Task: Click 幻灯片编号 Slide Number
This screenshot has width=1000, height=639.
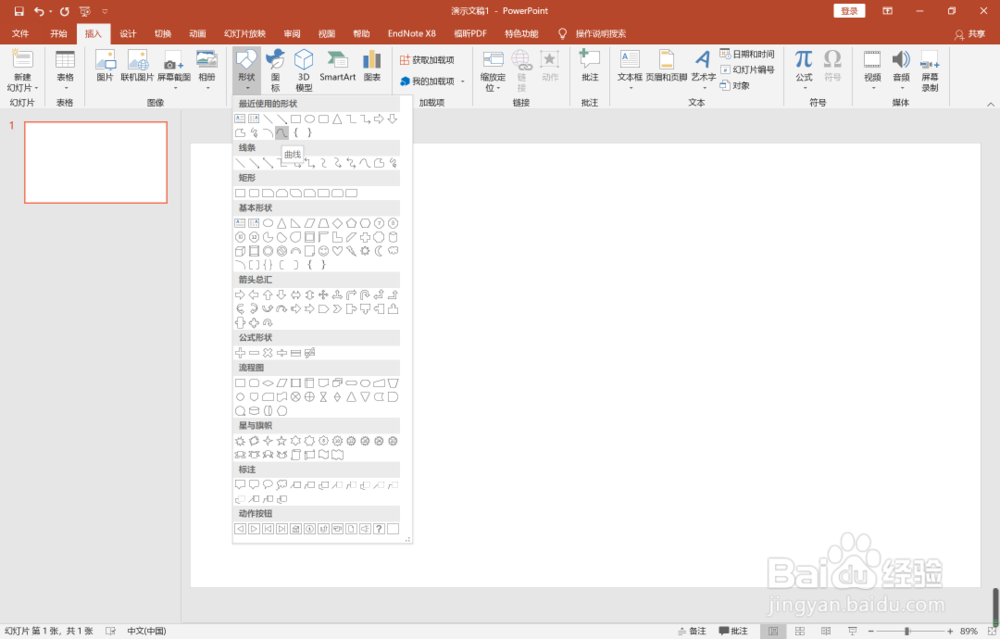Action: pyautogui.click(x=747, y=70)
